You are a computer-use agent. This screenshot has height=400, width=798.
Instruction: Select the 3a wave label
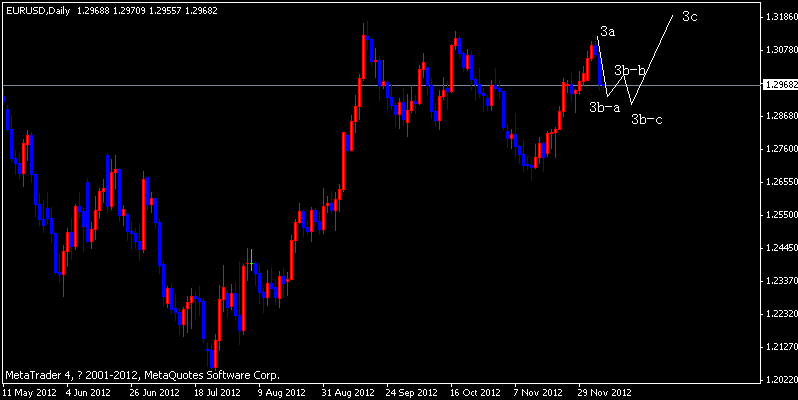[x=608, y=32]
